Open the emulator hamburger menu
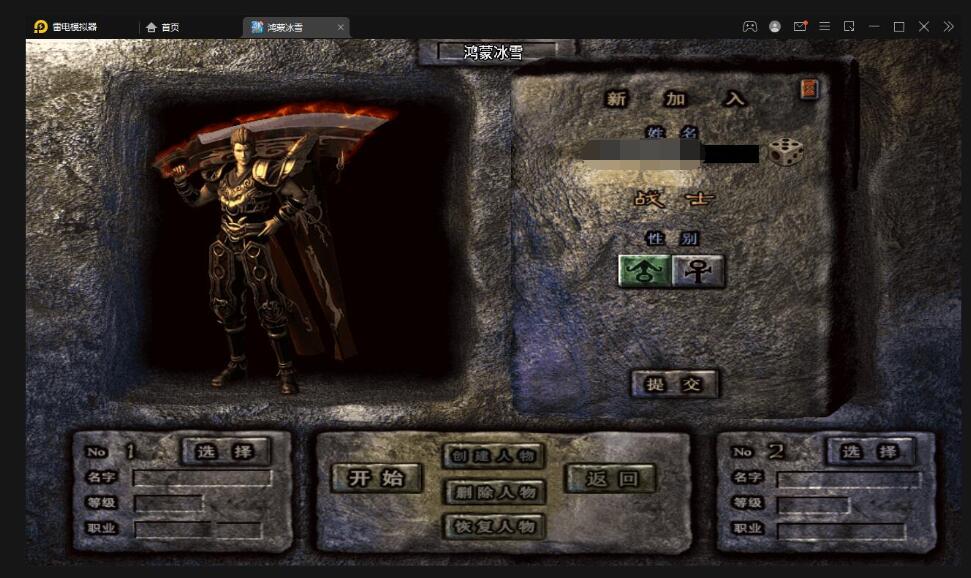 pyautogui.click(x=825, y=27)
